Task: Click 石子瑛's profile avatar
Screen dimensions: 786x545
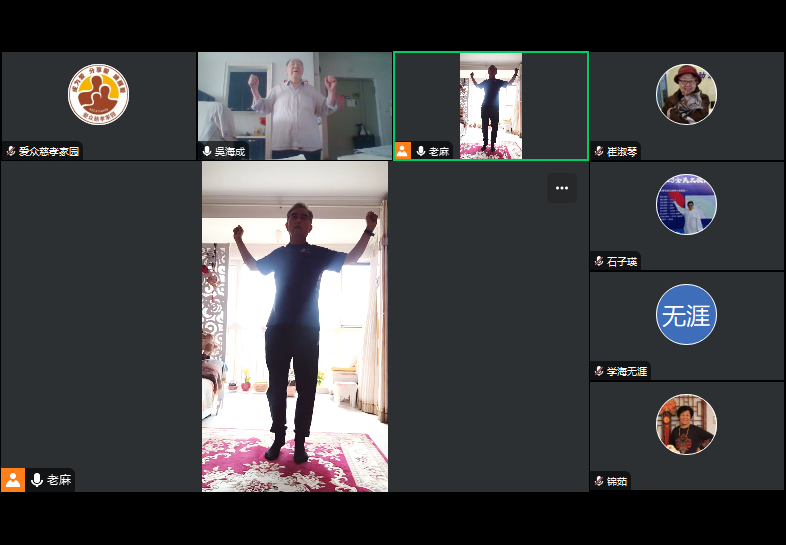Action: click(686, 204)
